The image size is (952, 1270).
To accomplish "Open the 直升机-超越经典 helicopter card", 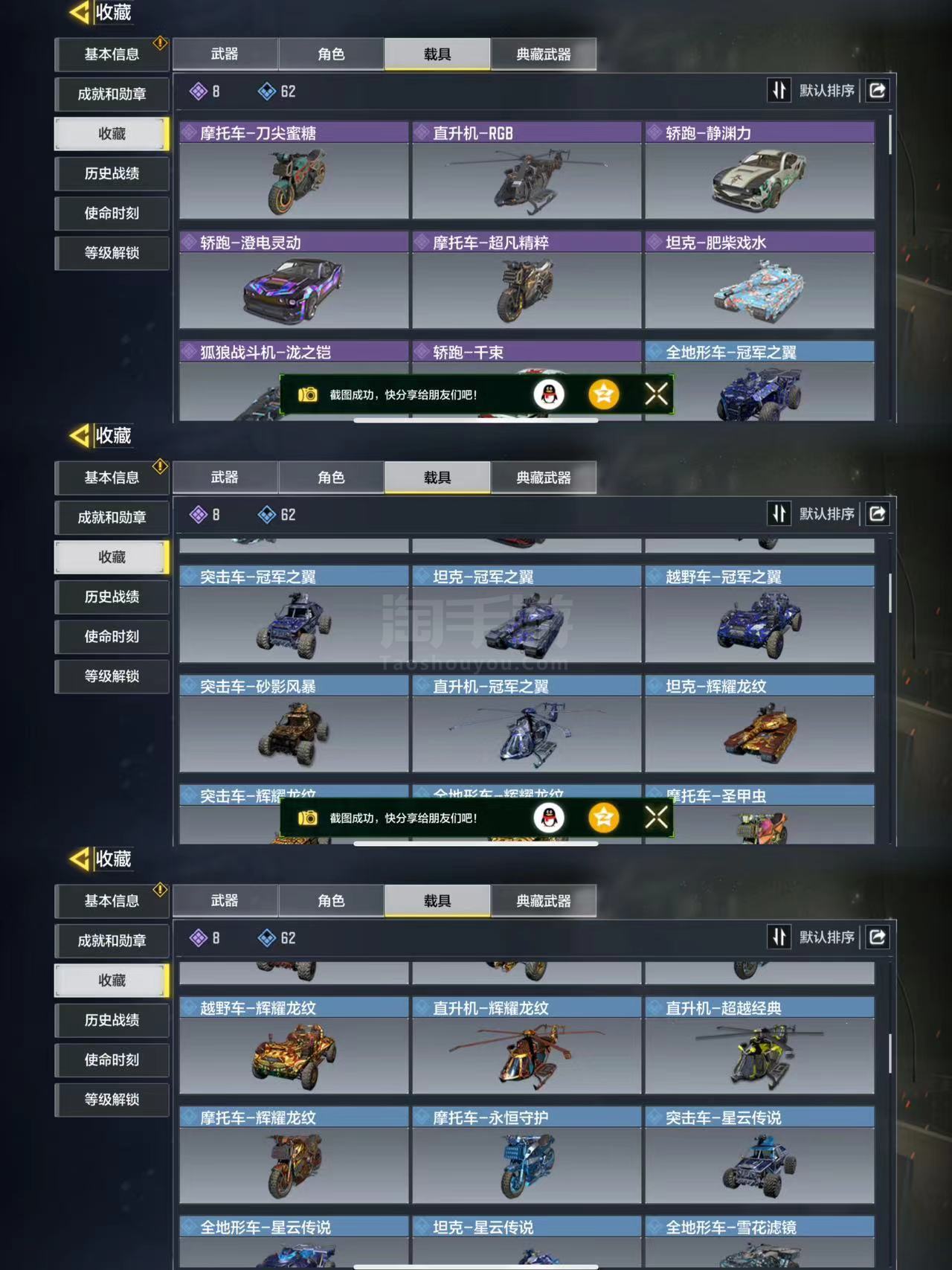I will [759, 1046].
